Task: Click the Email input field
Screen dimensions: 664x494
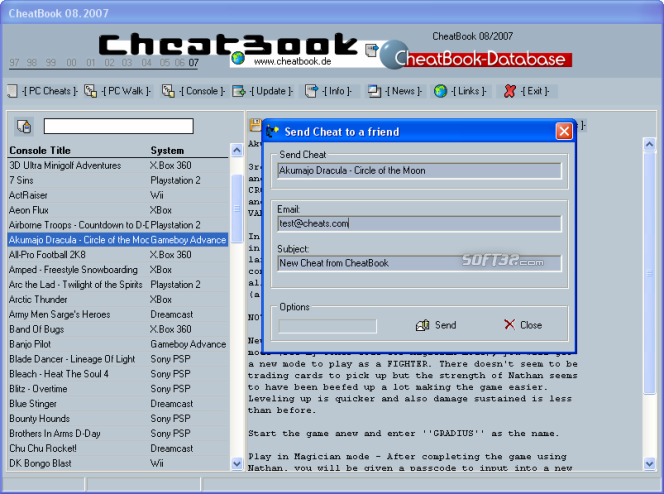Action: pos(419,224)
